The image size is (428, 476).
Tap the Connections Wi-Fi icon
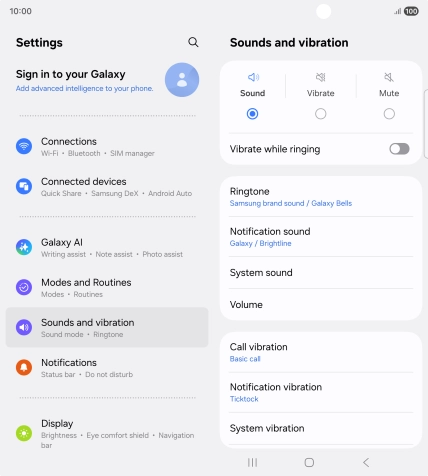24,146
